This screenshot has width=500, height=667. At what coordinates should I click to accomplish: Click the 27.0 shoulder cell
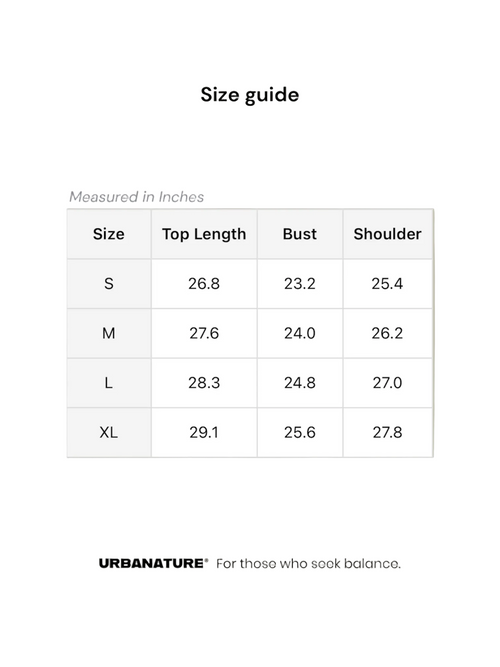pos(388,383)
